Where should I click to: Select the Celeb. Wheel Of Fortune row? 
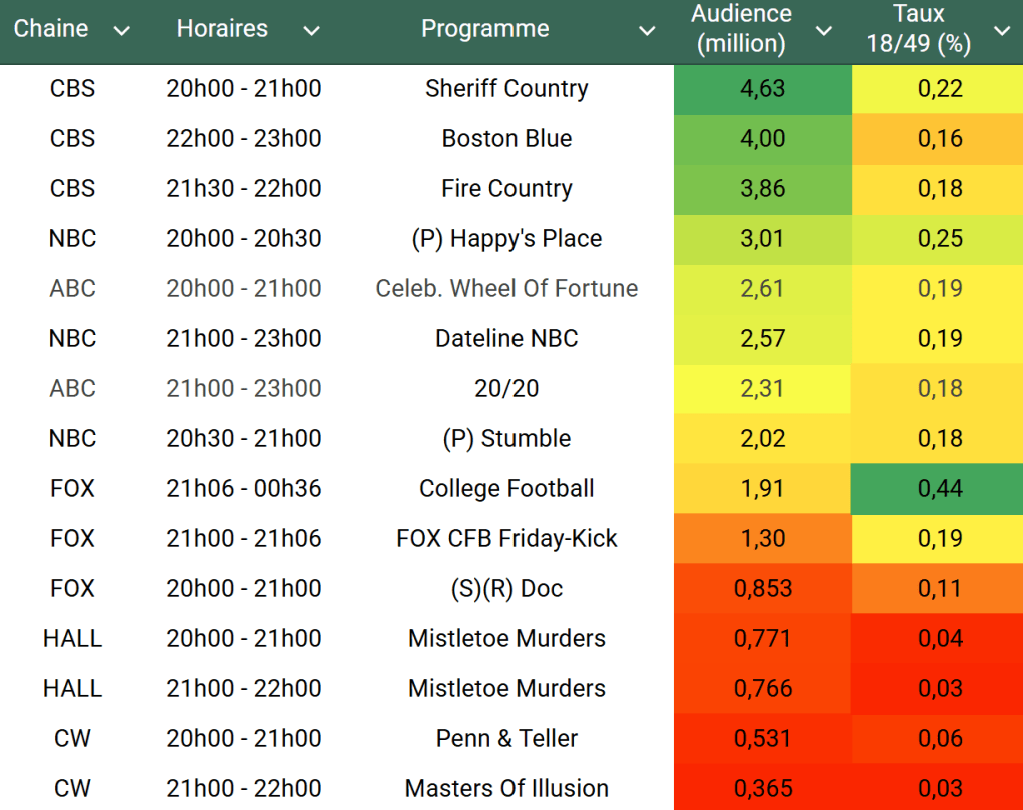coord(506,288)
